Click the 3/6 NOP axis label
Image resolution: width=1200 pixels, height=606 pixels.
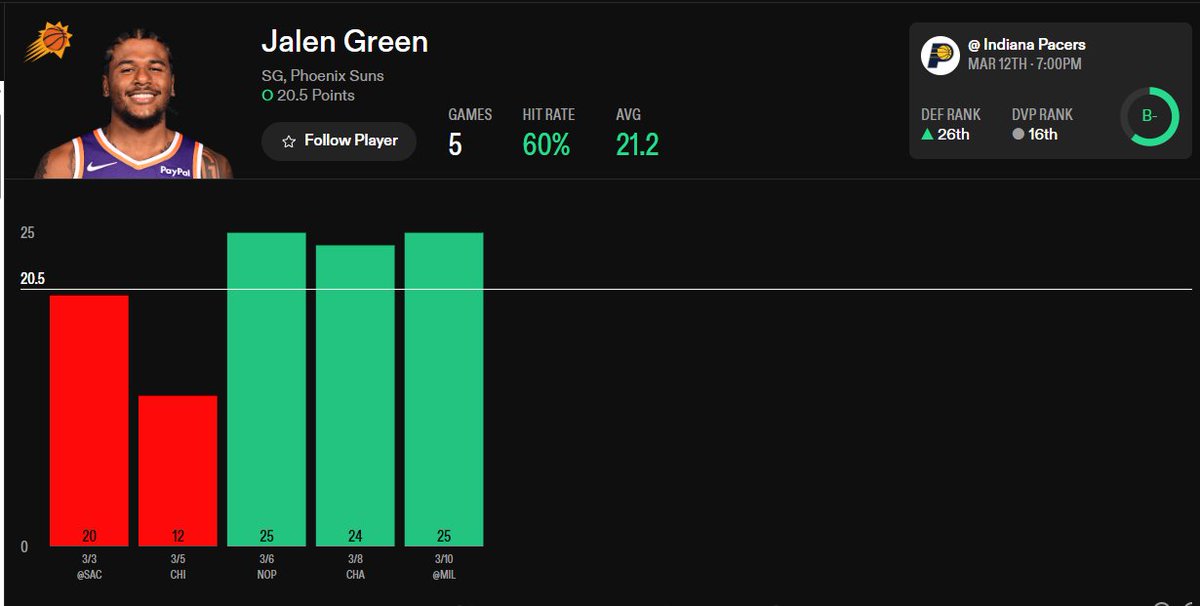tap(266, 567)
